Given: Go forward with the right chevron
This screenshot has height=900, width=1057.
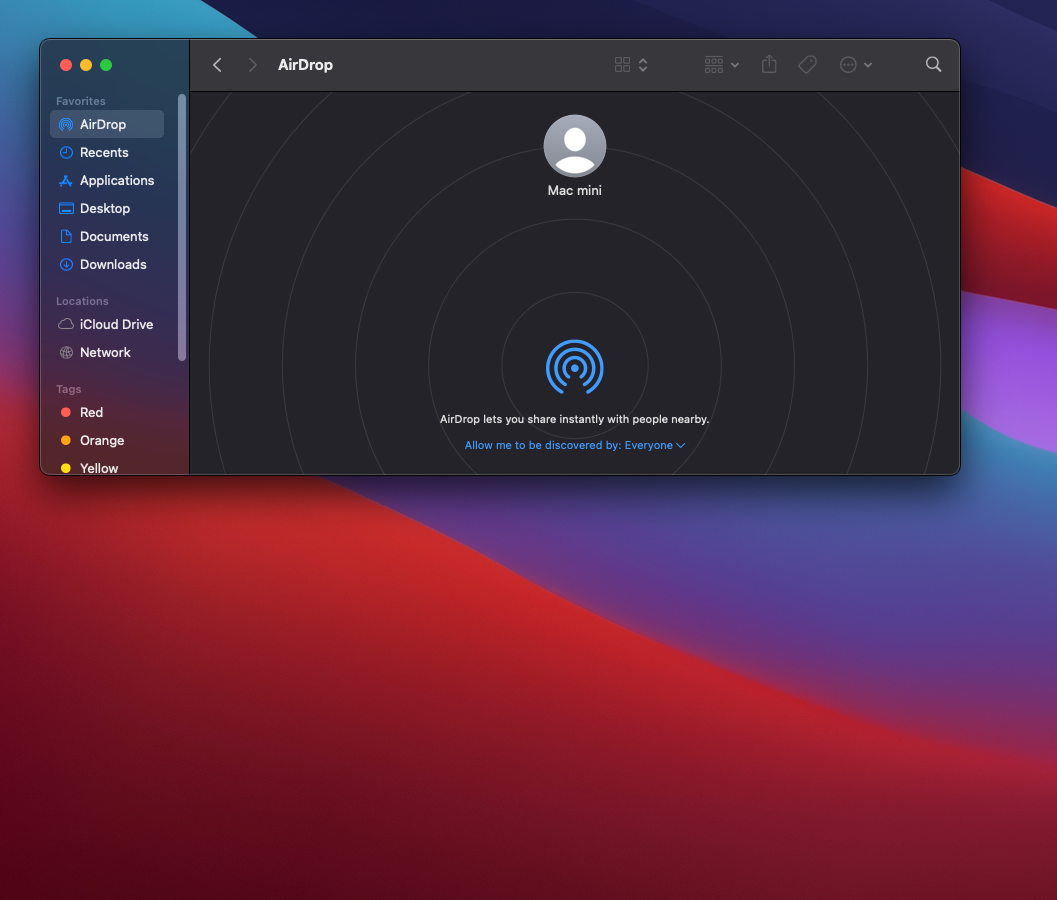Looking at the screenshot, I should (x=252, y=65).
